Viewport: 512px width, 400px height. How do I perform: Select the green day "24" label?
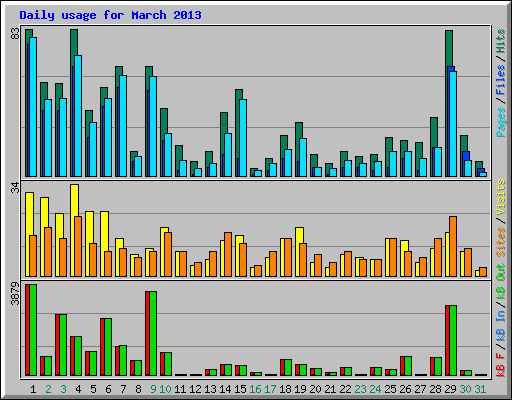[375, 389]
